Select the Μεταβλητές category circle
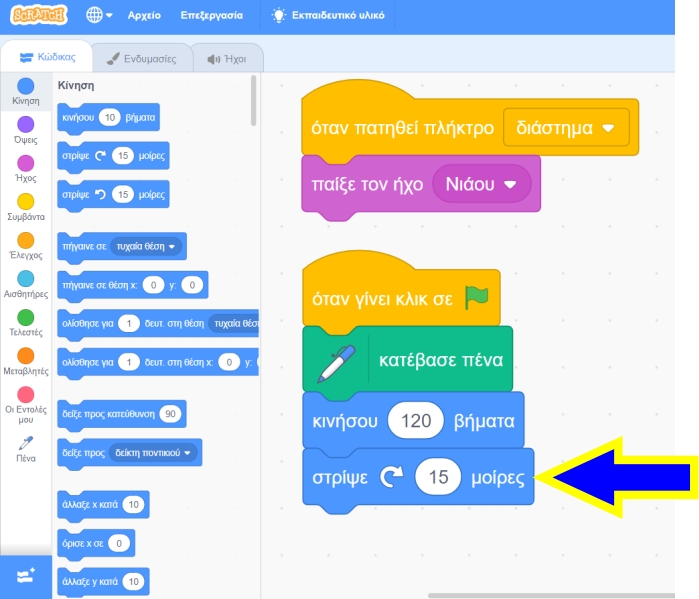 pos(25,356)
